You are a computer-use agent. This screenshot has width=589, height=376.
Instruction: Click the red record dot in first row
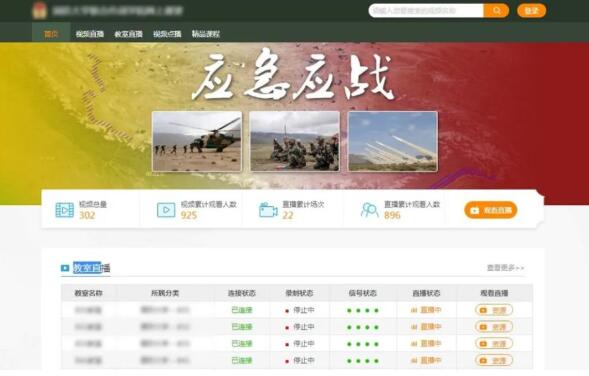(x=287, y=311)
